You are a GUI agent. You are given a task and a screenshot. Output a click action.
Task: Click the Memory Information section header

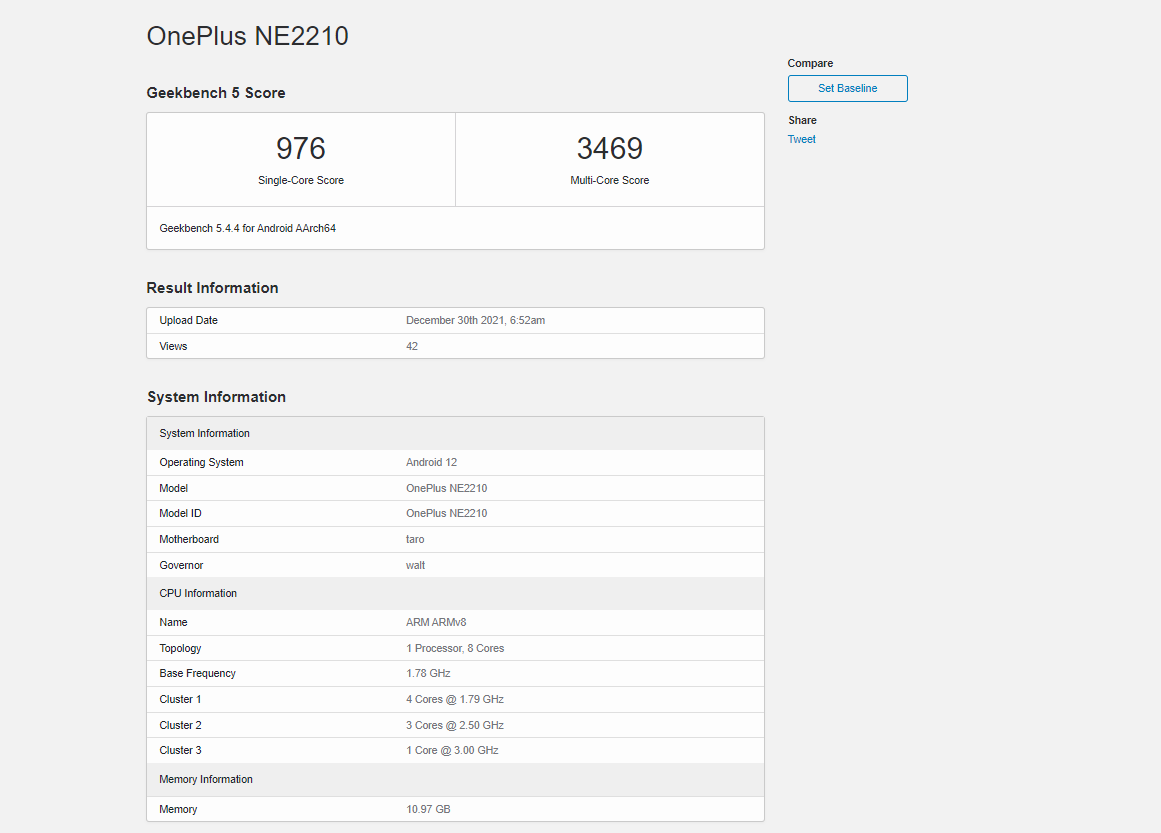206,779
